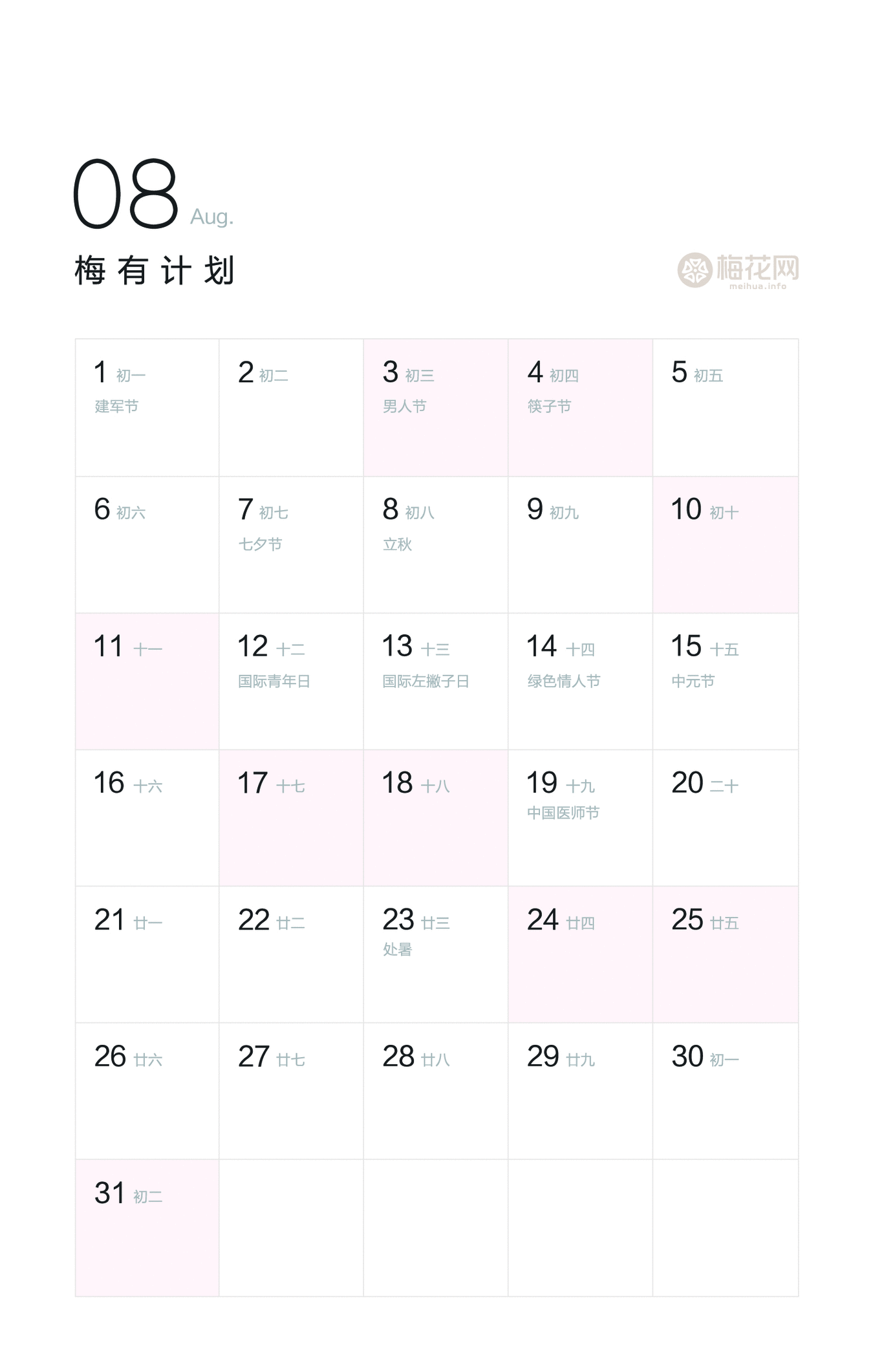This screenshot has height=1372, width=873.
Task: Select the highlighted August 25 cell
Action: (725, 954)
